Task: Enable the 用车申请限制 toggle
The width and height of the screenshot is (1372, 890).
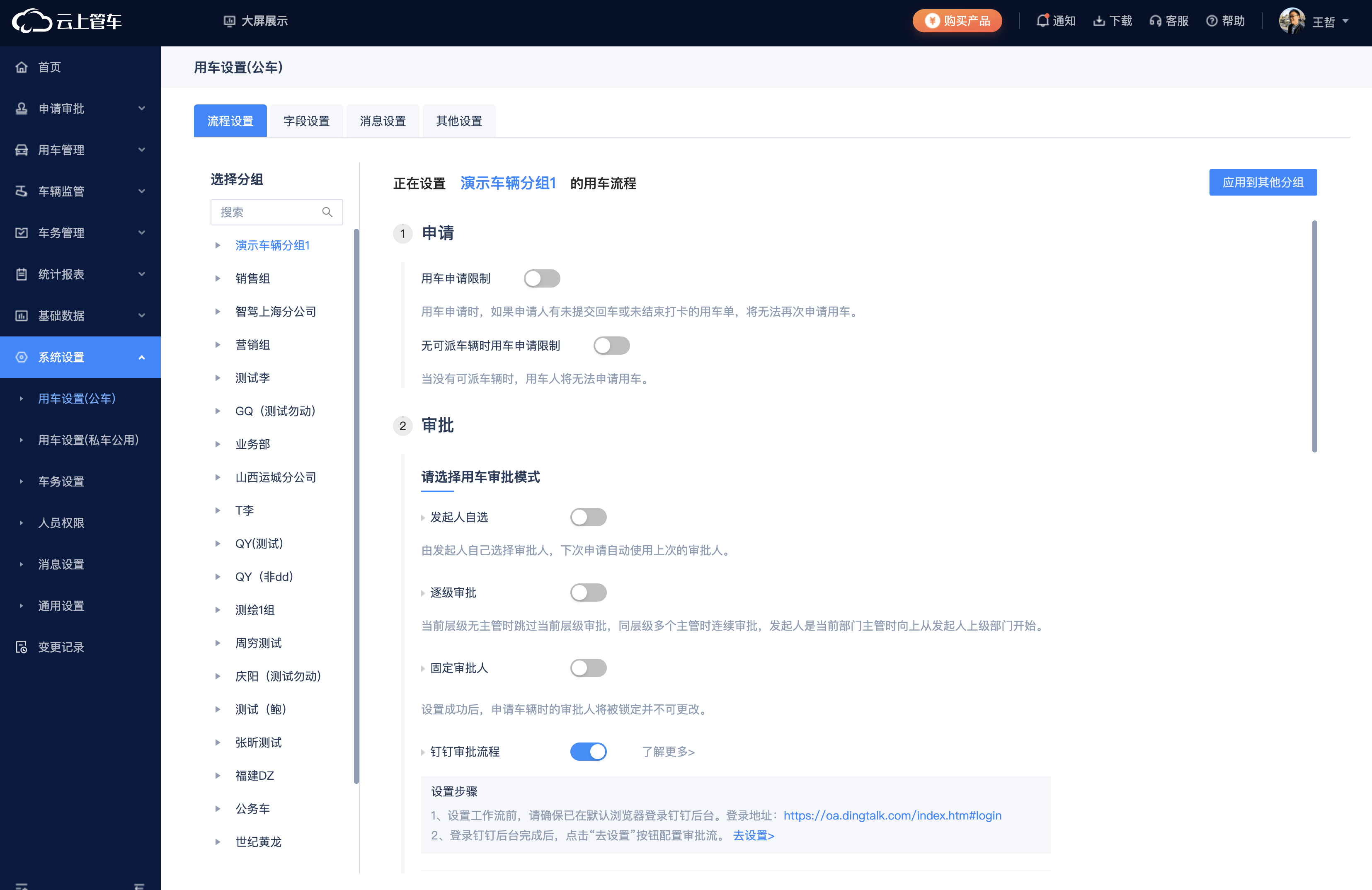Action: (x=542, y=278)
